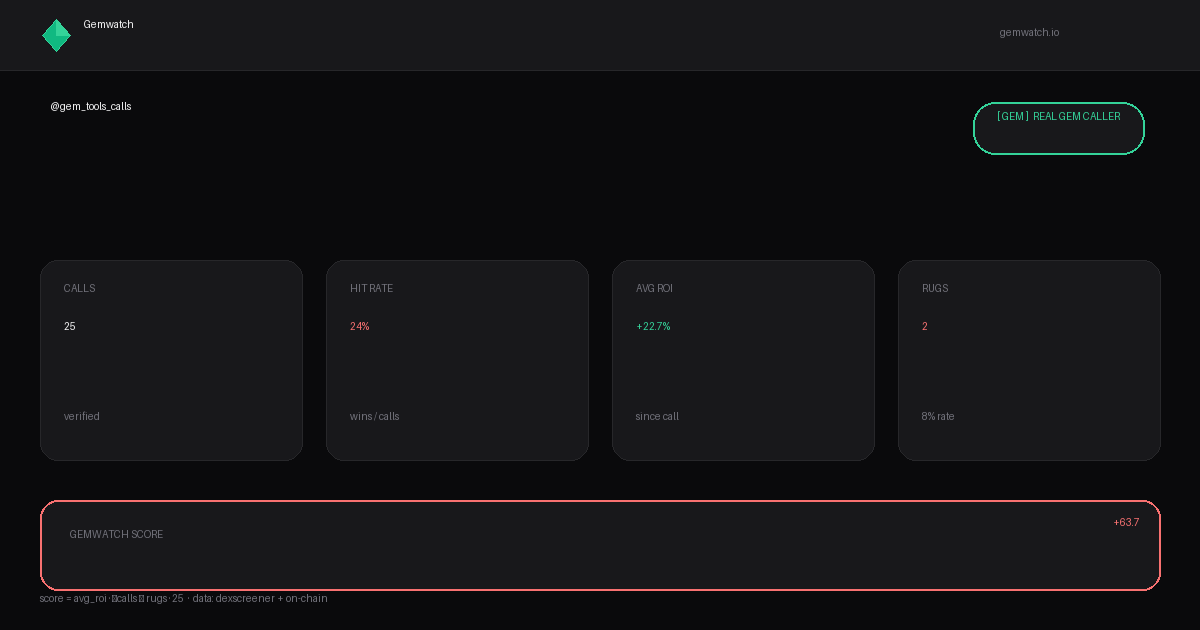The image size is (1200, 630).
Task: Click the wins / calls caption
Action: (x=375, y=417)
